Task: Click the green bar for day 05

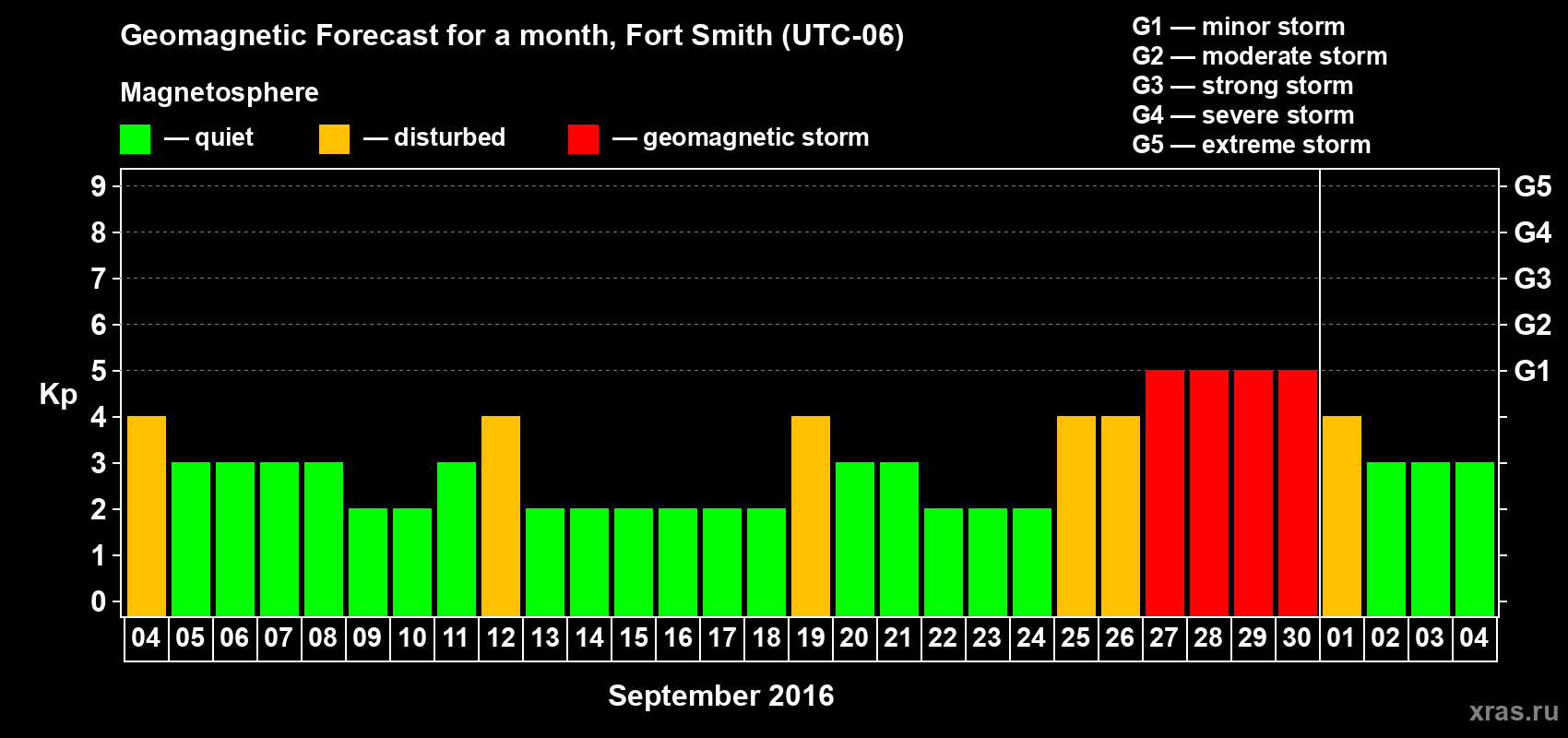Action: click(191, 540)
